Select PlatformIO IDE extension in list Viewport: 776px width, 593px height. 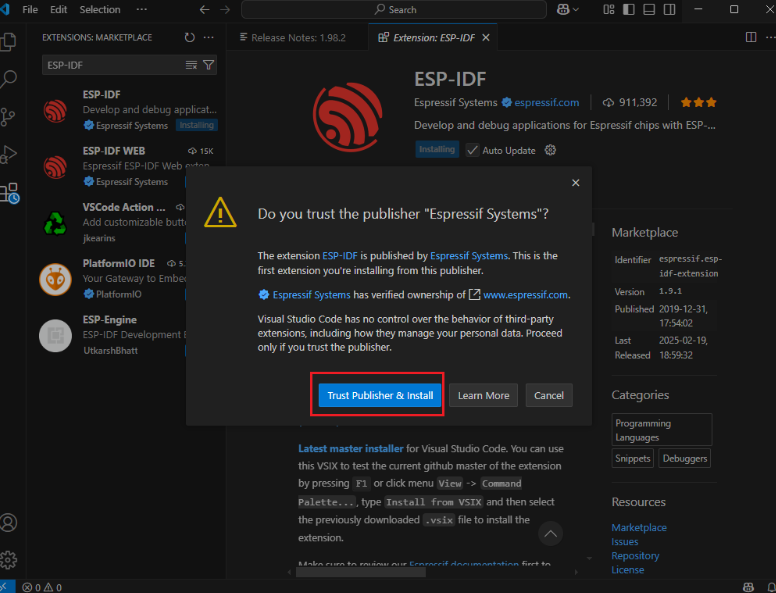(x=106, y=279)
